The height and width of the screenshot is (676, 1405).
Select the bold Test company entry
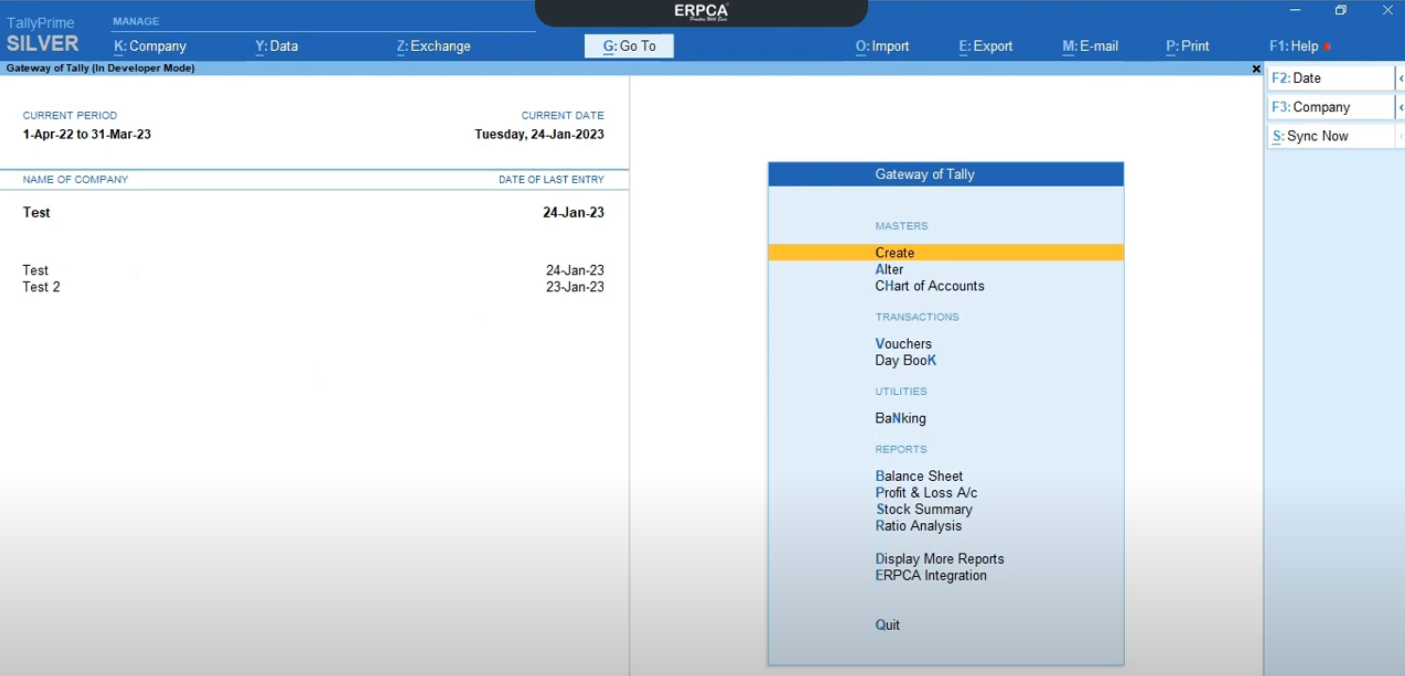coord(36,212)
